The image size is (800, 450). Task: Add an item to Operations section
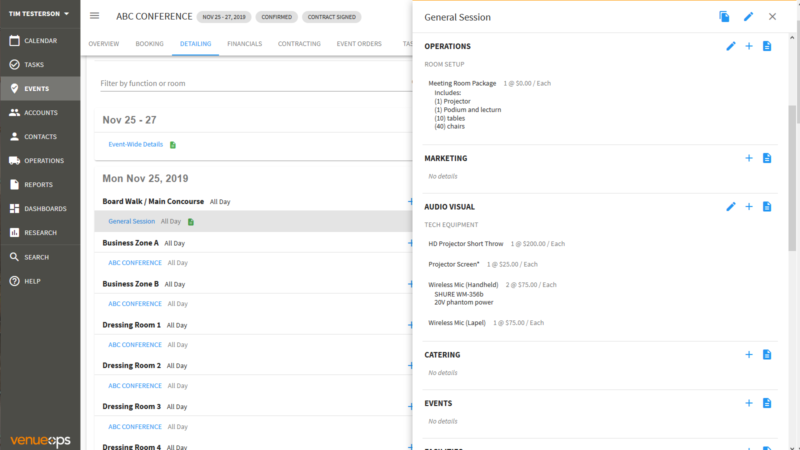click(748, 46)
